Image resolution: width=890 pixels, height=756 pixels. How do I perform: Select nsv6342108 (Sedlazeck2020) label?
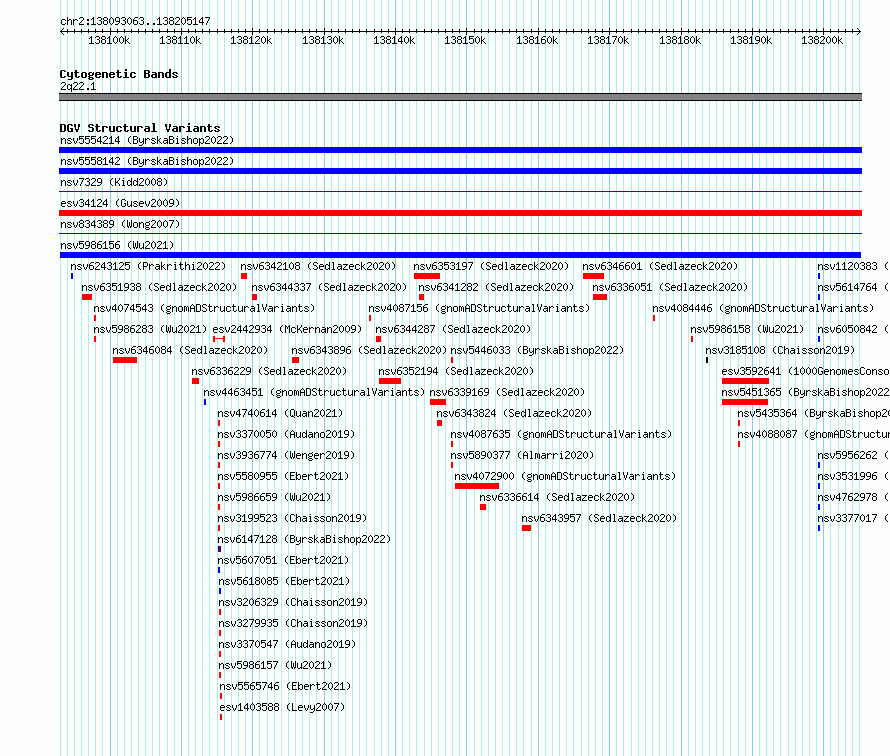point(318,266)
